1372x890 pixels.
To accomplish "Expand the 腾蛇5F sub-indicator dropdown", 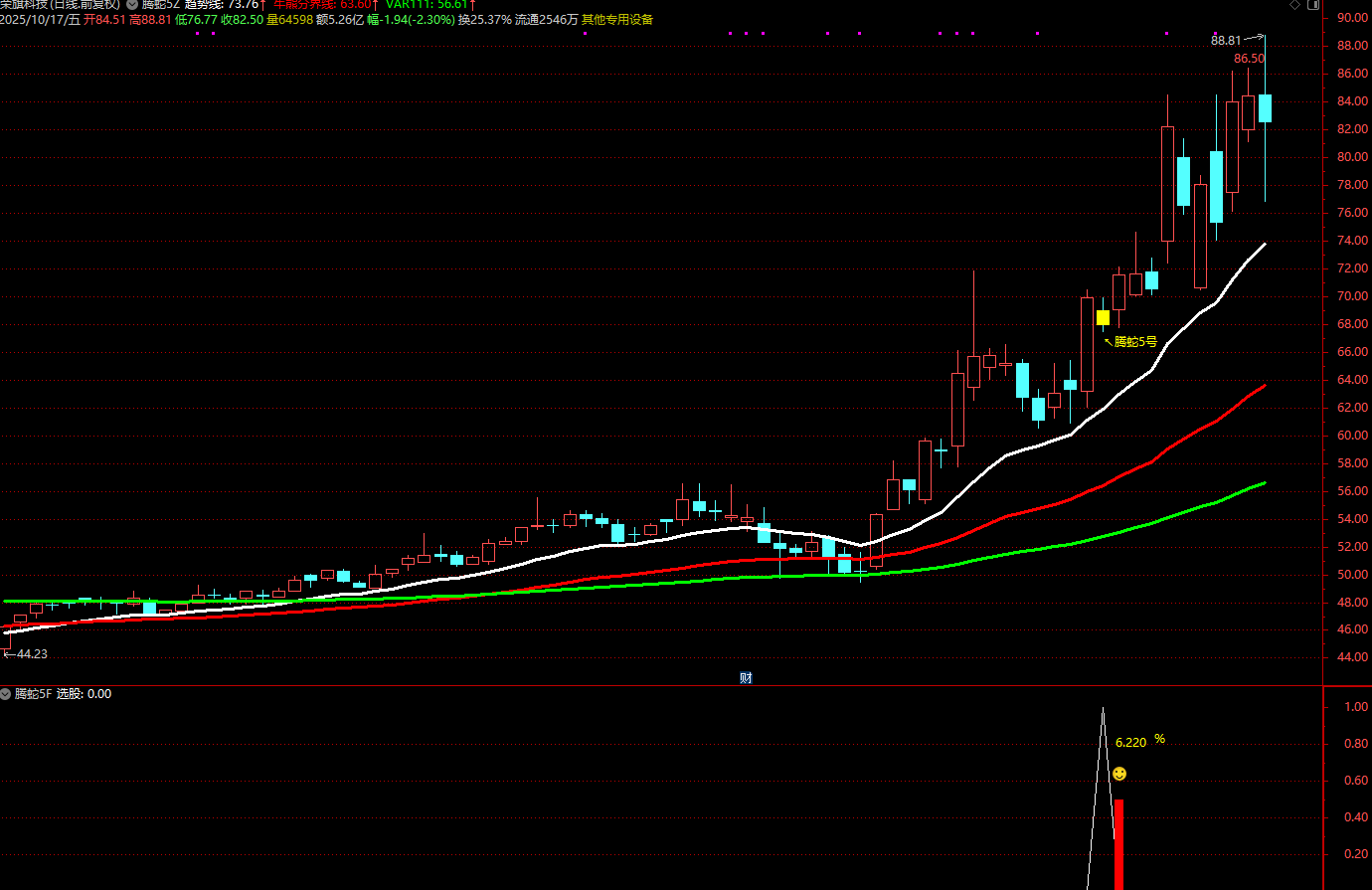I will point(6,694).
